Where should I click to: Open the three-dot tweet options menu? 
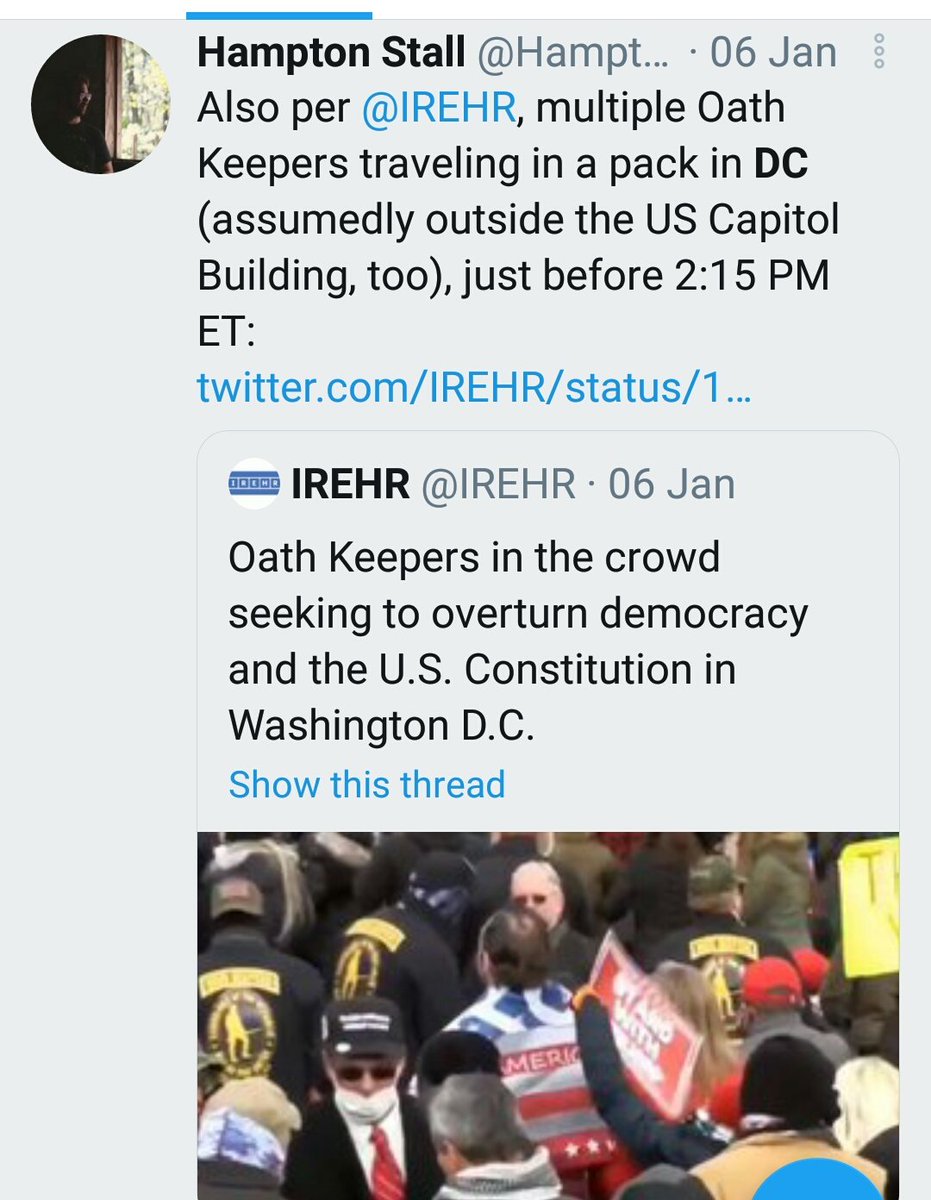click(x=879, y=51)
